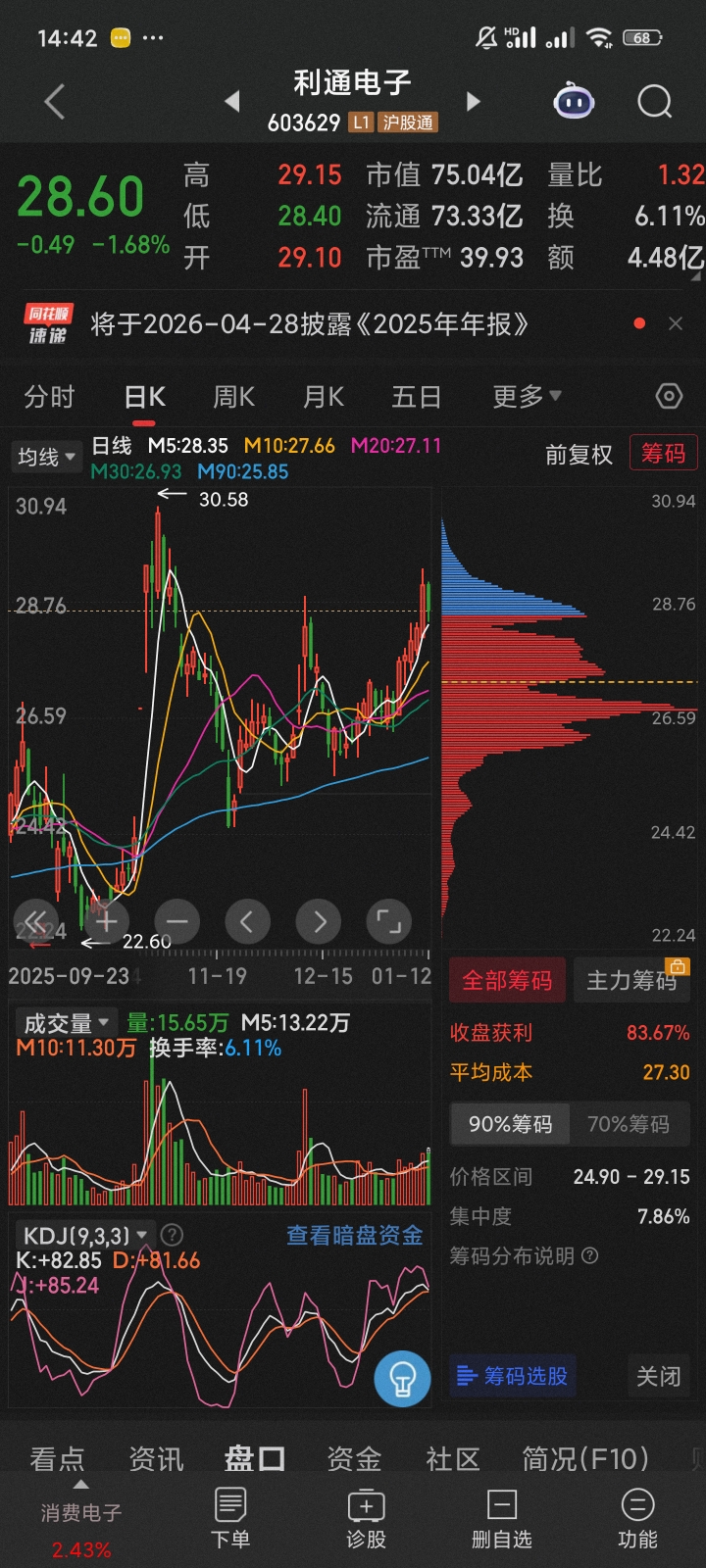Viewport: 706px width, 1568px height.
Task: Open 筹码分布说明 help icon
Action: [x=589, y=1255]
